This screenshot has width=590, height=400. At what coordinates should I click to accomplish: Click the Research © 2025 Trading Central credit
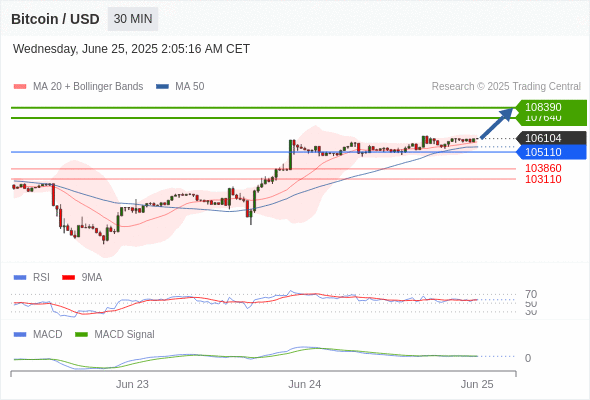pos(506,87)
